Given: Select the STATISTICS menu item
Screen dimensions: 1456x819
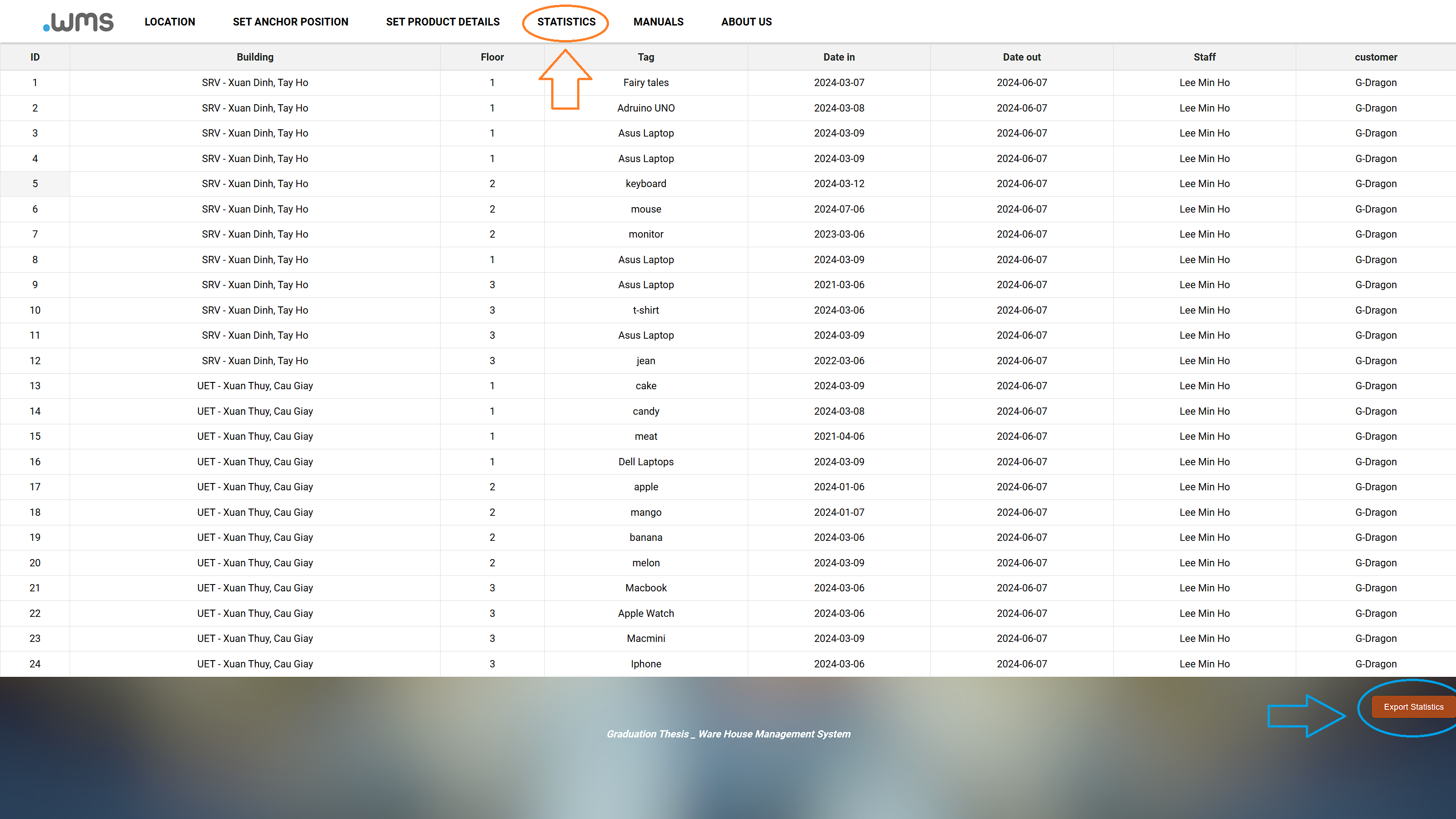Looking at the screenshot, I should pyautogui.click(x=566, y=22).
